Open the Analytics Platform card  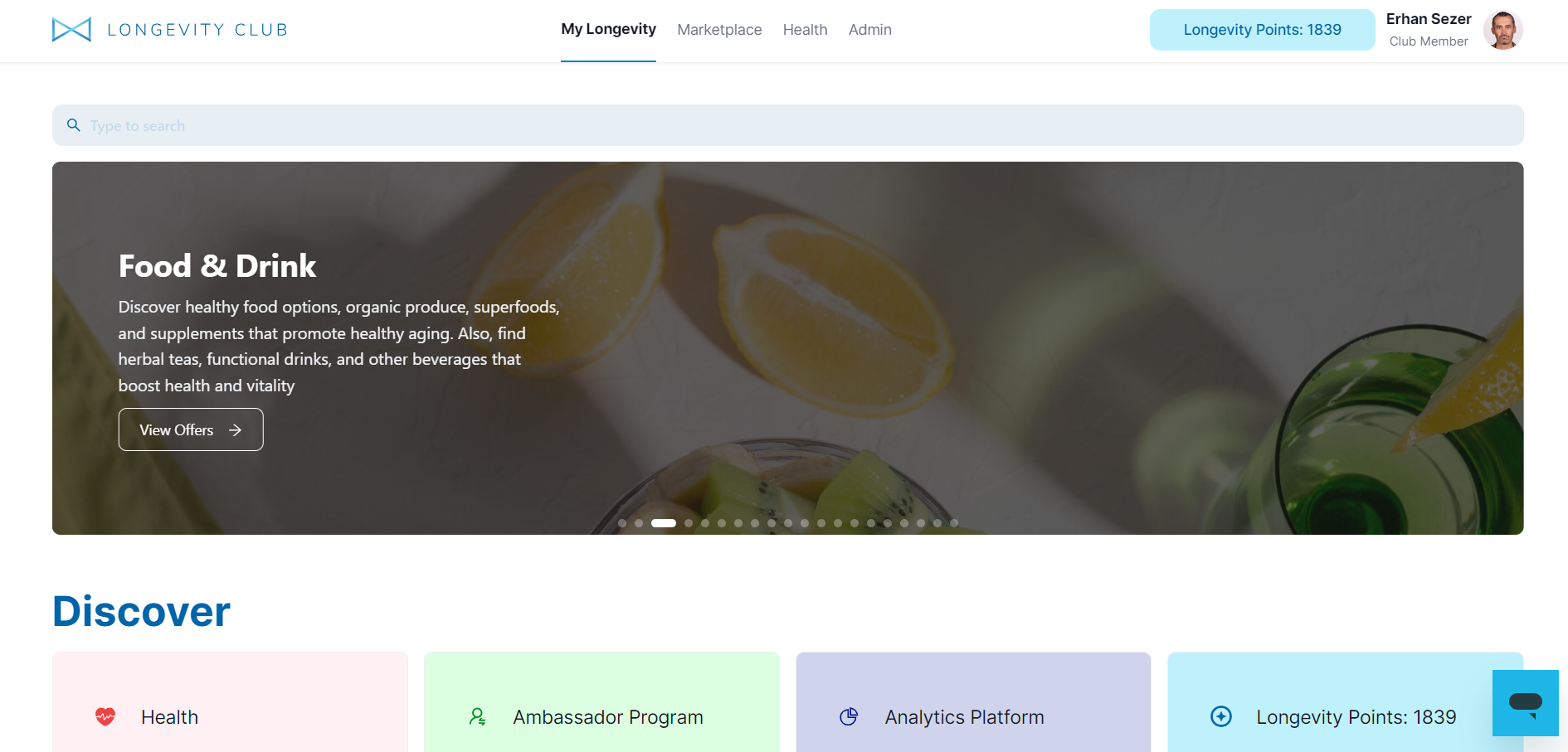pyautogui.click(x=973, y=705)
